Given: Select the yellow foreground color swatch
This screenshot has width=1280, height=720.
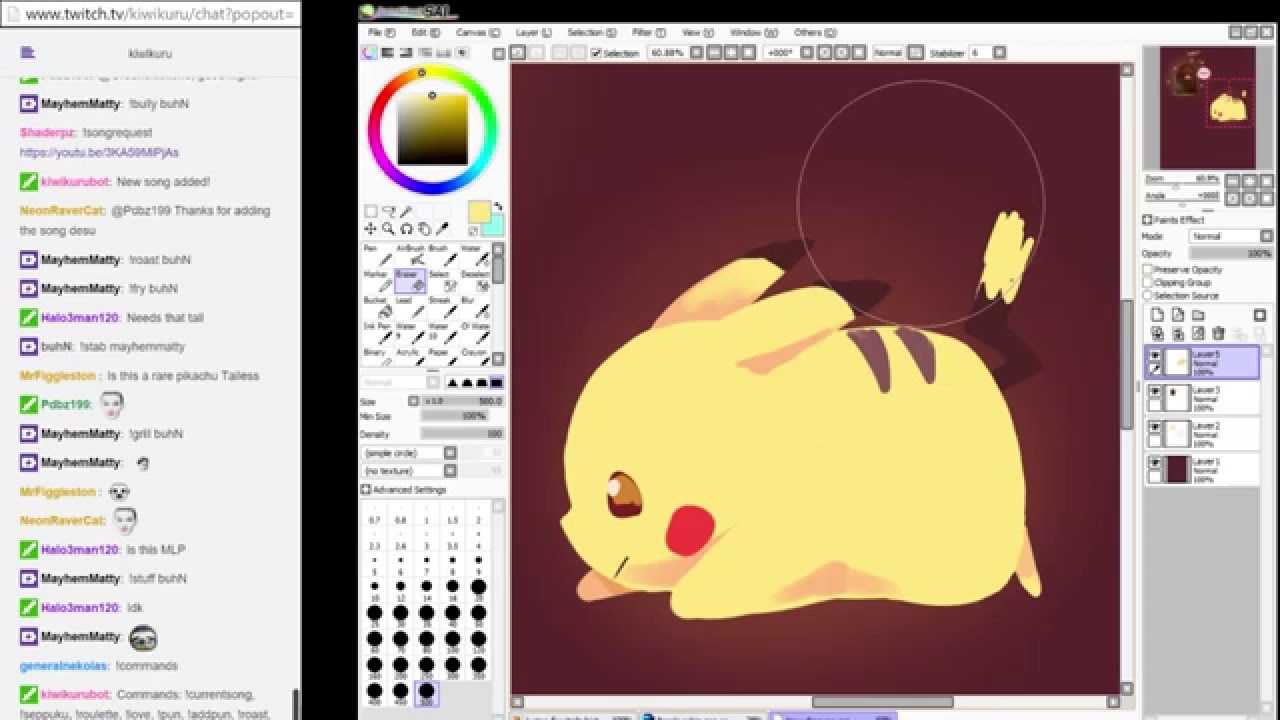Looking at the screenshot, I should pos(479,212).
